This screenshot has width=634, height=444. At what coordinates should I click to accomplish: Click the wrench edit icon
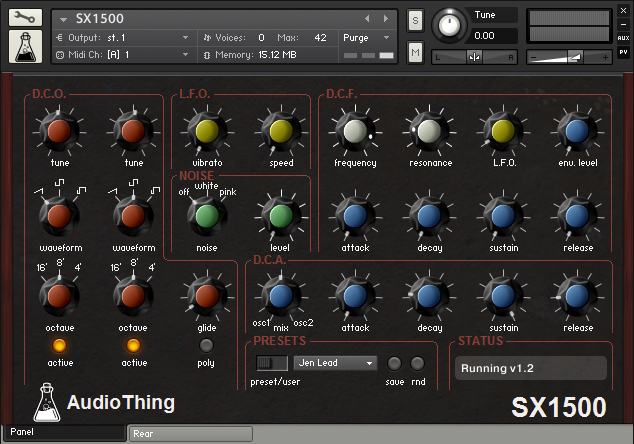[25, 17]
